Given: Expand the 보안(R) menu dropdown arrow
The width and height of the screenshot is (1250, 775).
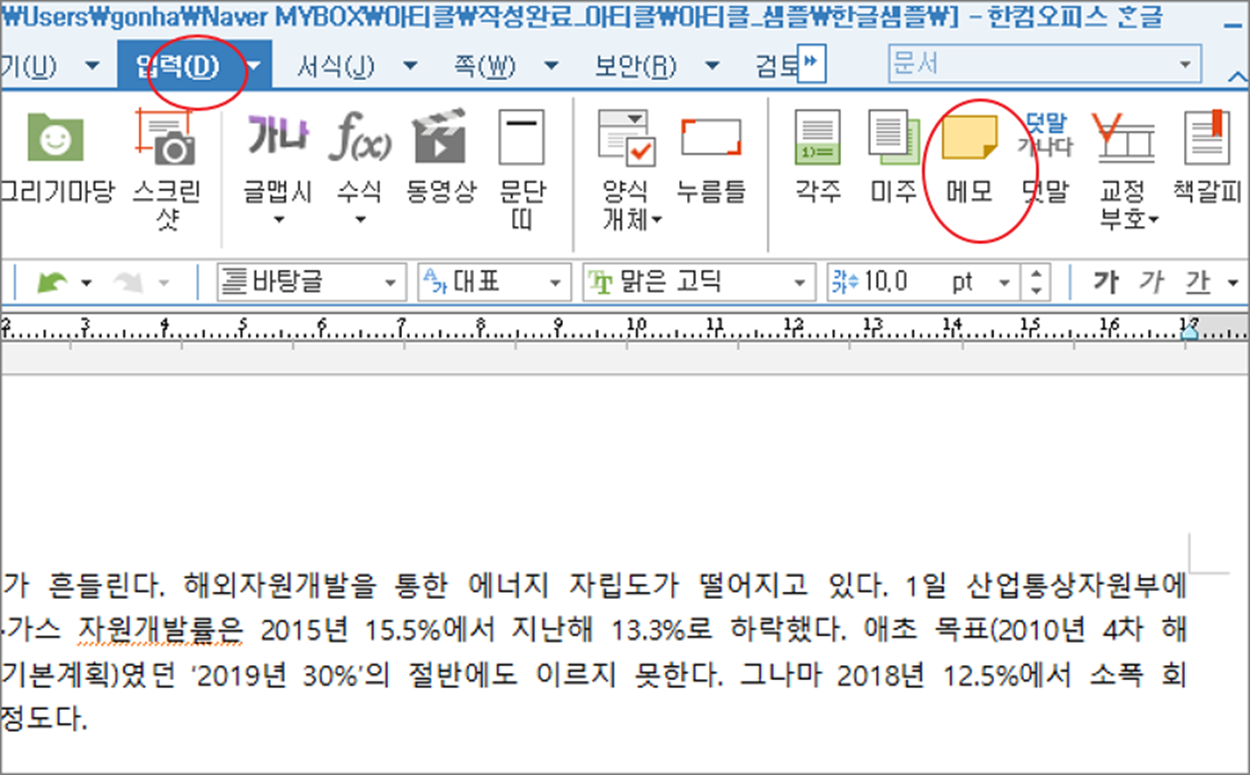Looking at the screenshot, I should coord(712,66).
